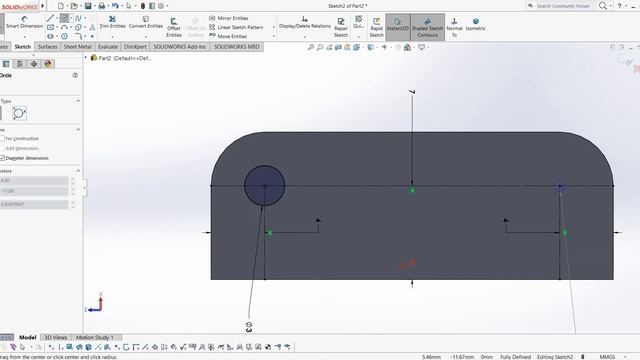Click the Open file icon

point(74,6)
